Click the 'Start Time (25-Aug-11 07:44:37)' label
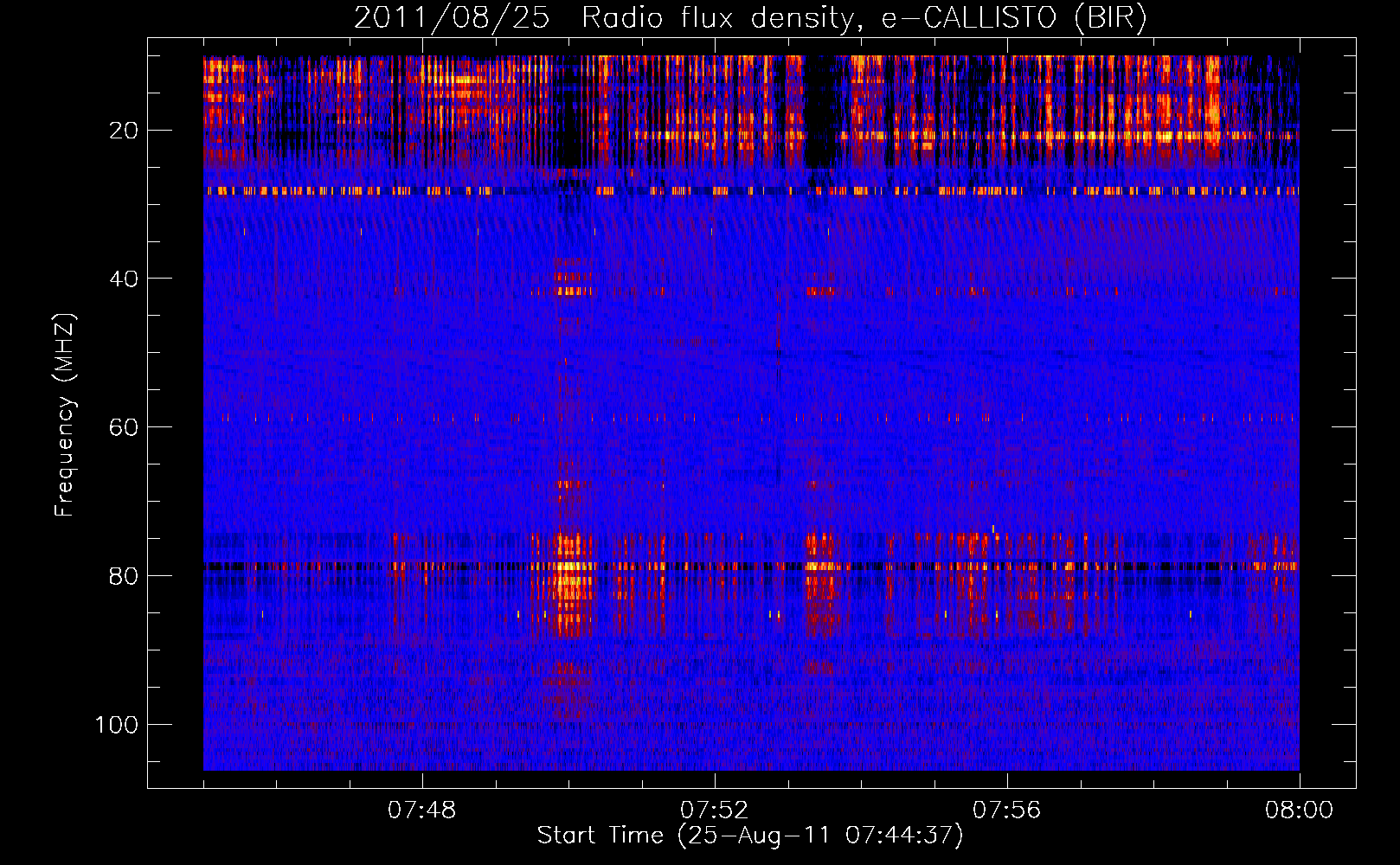The image size is (1400, 865). coord(749,836)
